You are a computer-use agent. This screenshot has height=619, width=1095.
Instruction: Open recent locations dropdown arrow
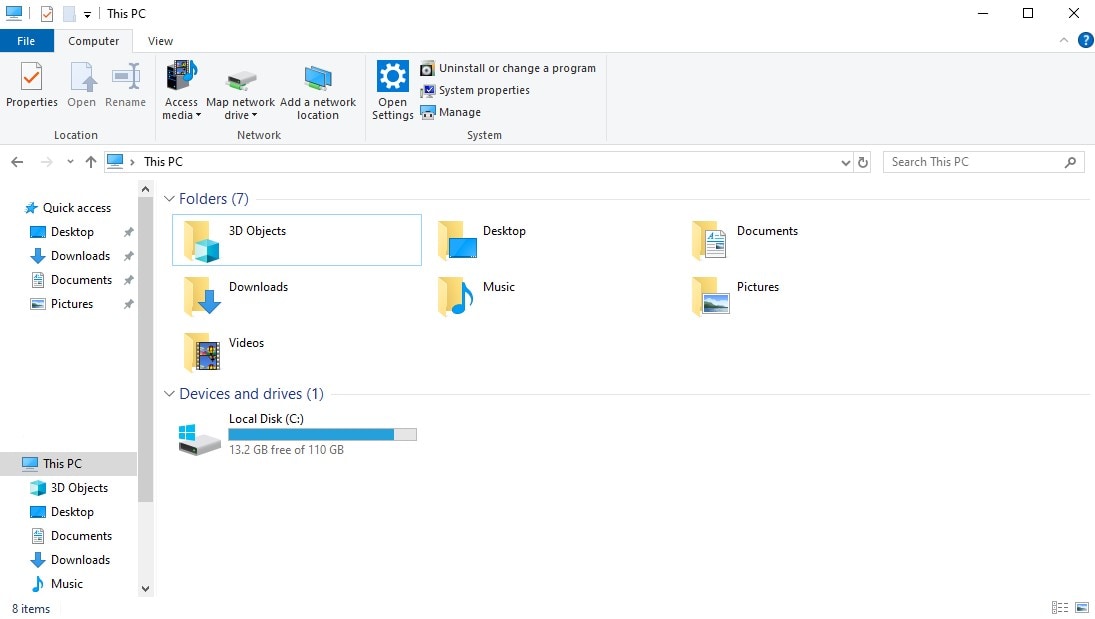click(70, 162)
